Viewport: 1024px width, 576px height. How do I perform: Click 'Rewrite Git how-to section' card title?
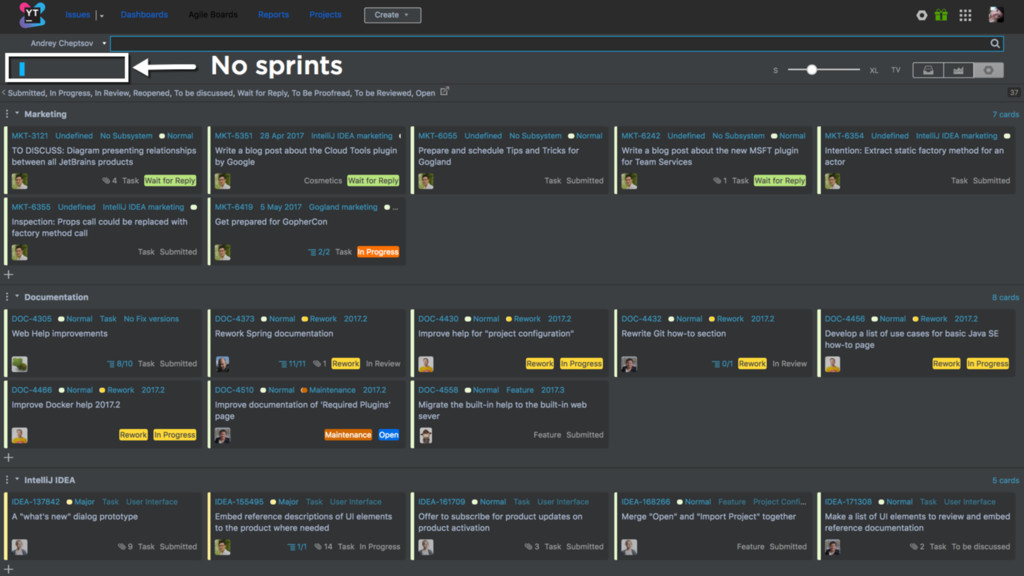[673, 334]
